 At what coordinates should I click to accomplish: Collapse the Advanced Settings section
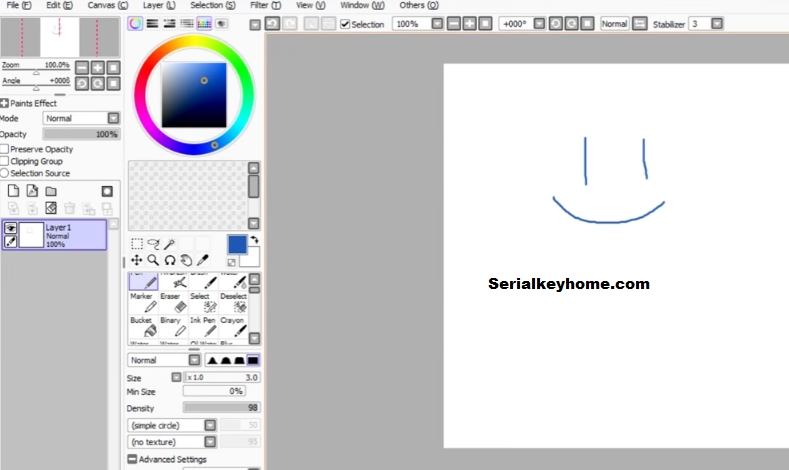click(132, 459)
